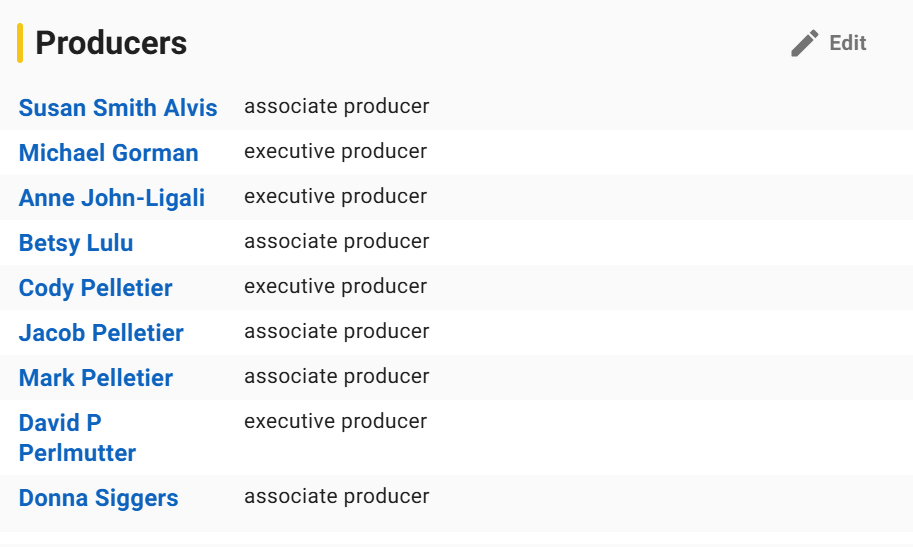
Task: View Jacob Pelletier's page
Action: 101,333
